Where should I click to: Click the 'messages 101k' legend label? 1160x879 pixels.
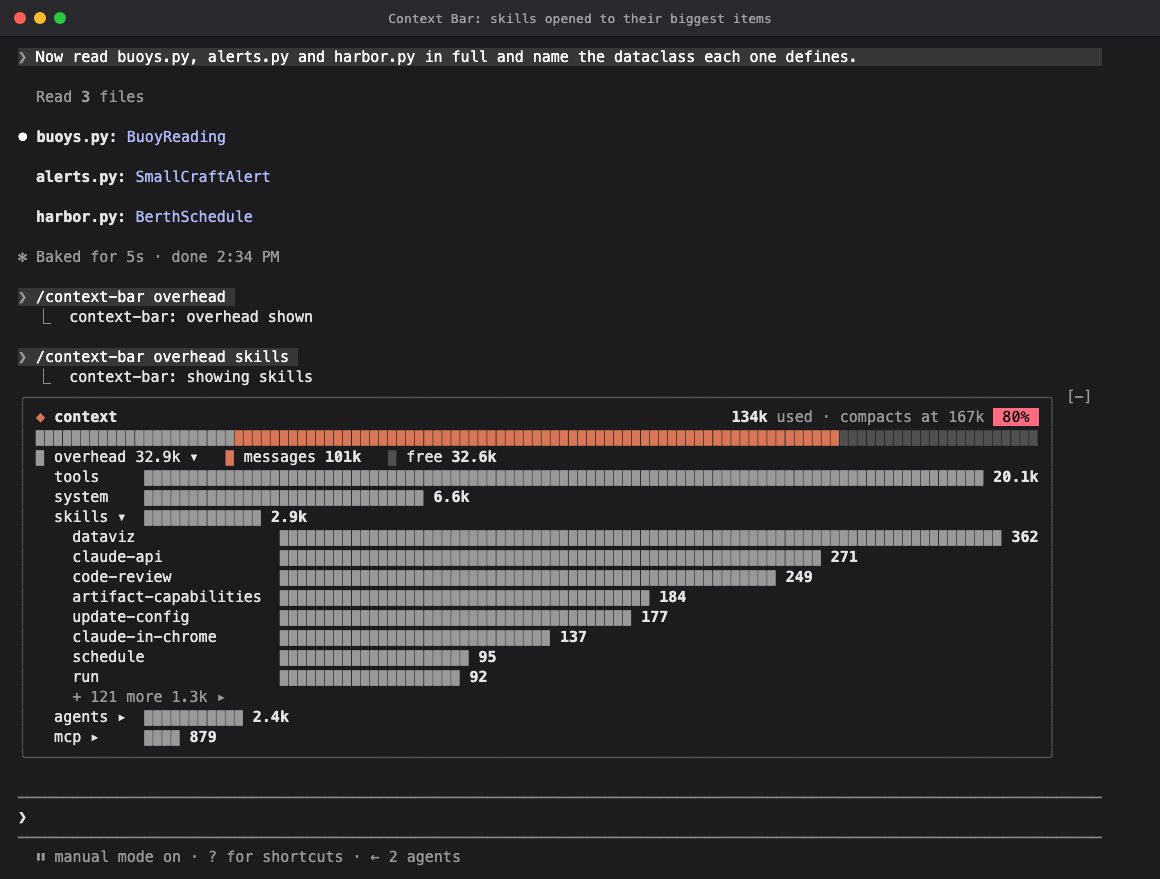(302, 457)
